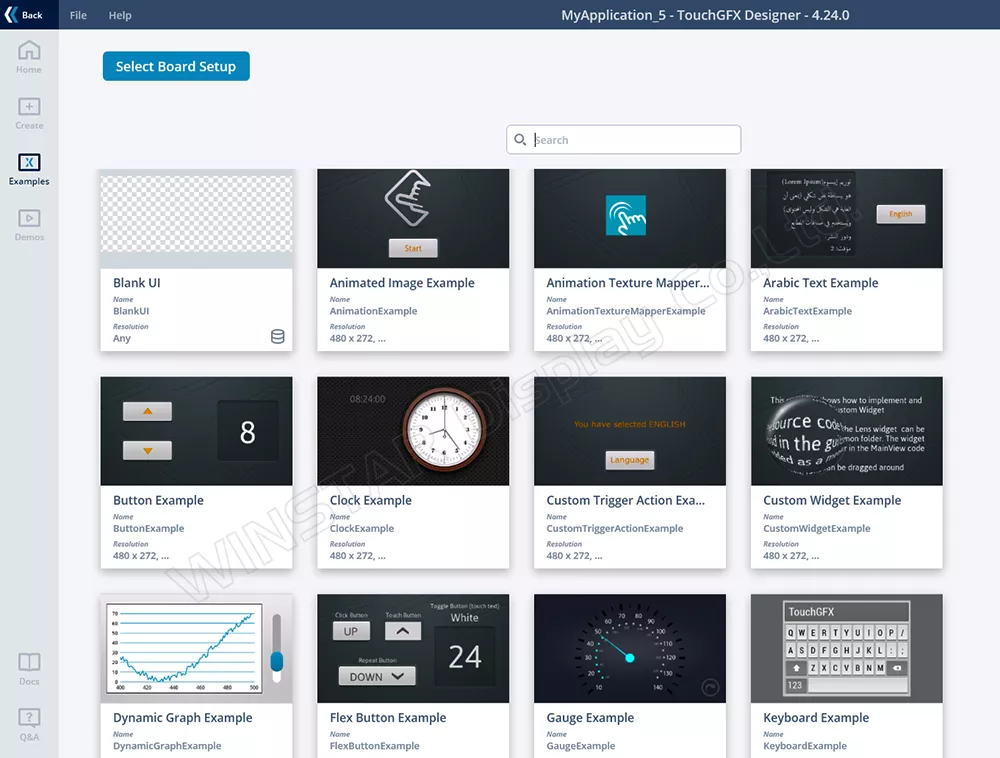Open the Demos sidebar icon
Image resolution: width=1000 pixels, height=758 pixels.
pos(29,219)
